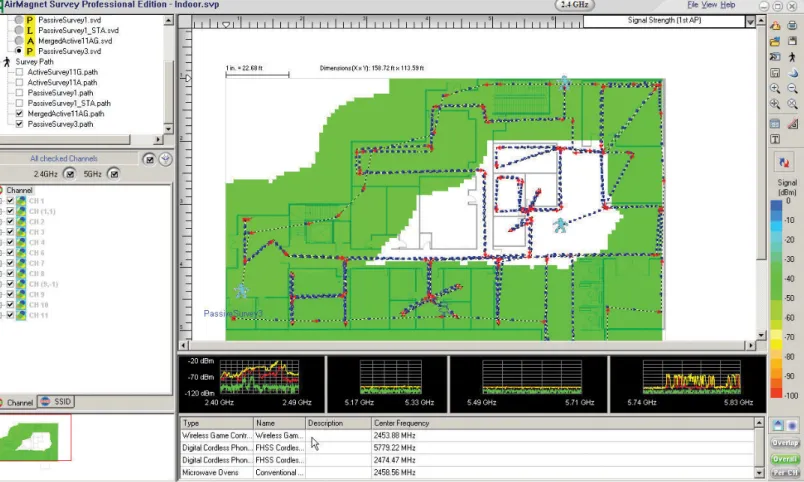Uncheck the CH 1 channel checkbox
804x482 pixels.
(x=10, y=200)
